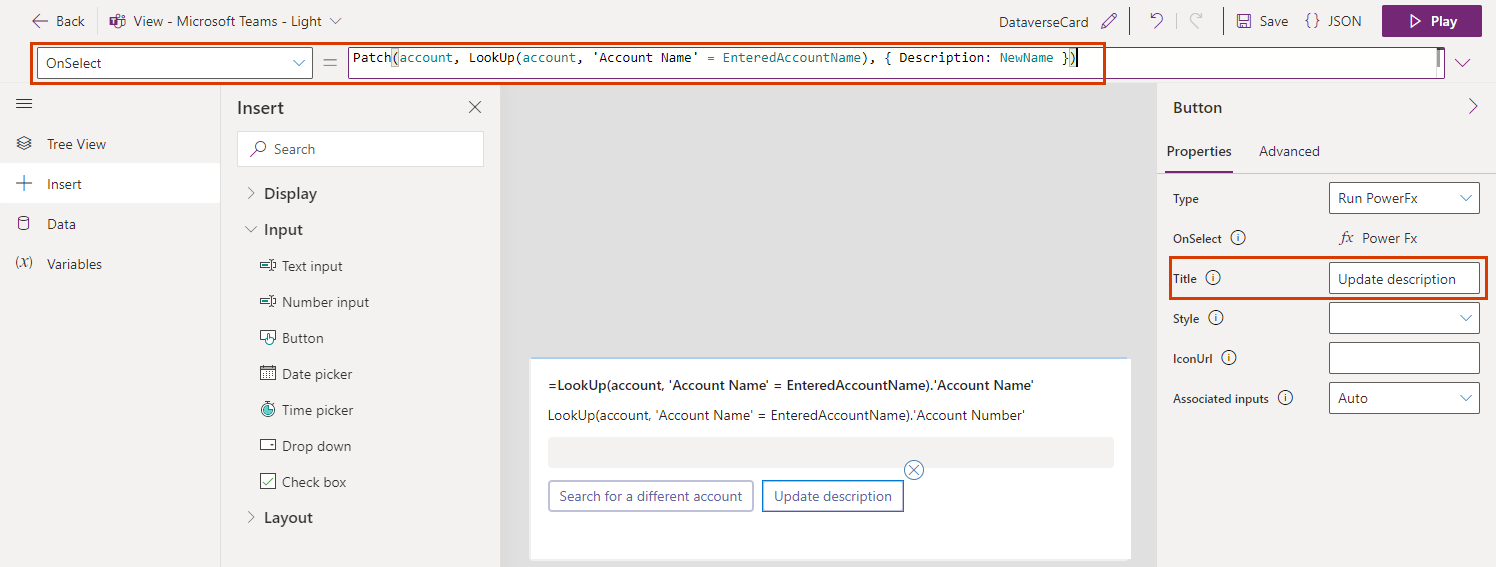The height and width of the screenshot is (567, 1496).
Task: Select the Account Number text on card
Action: tap(786, 415)
